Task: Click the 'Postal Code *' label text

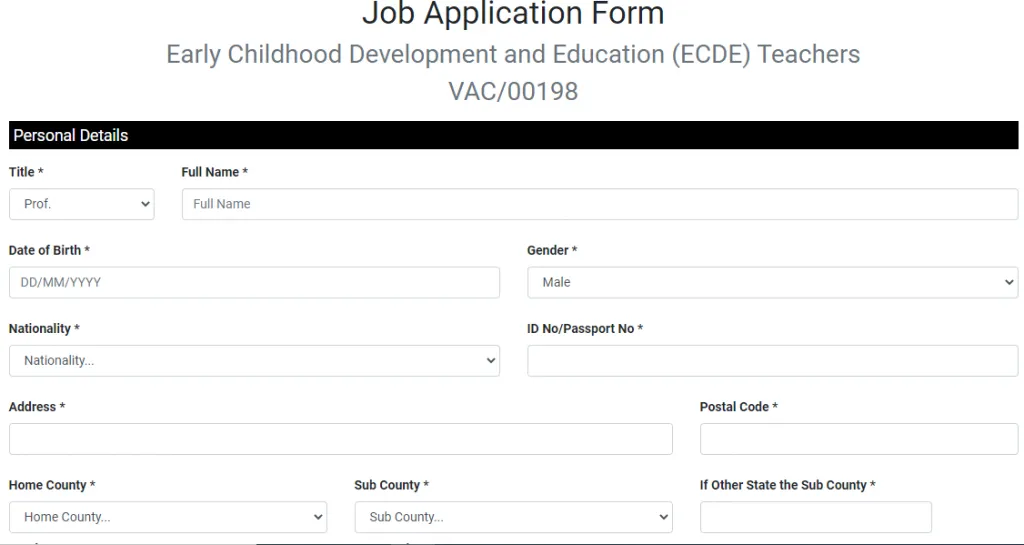Action: tap(738, 407)
